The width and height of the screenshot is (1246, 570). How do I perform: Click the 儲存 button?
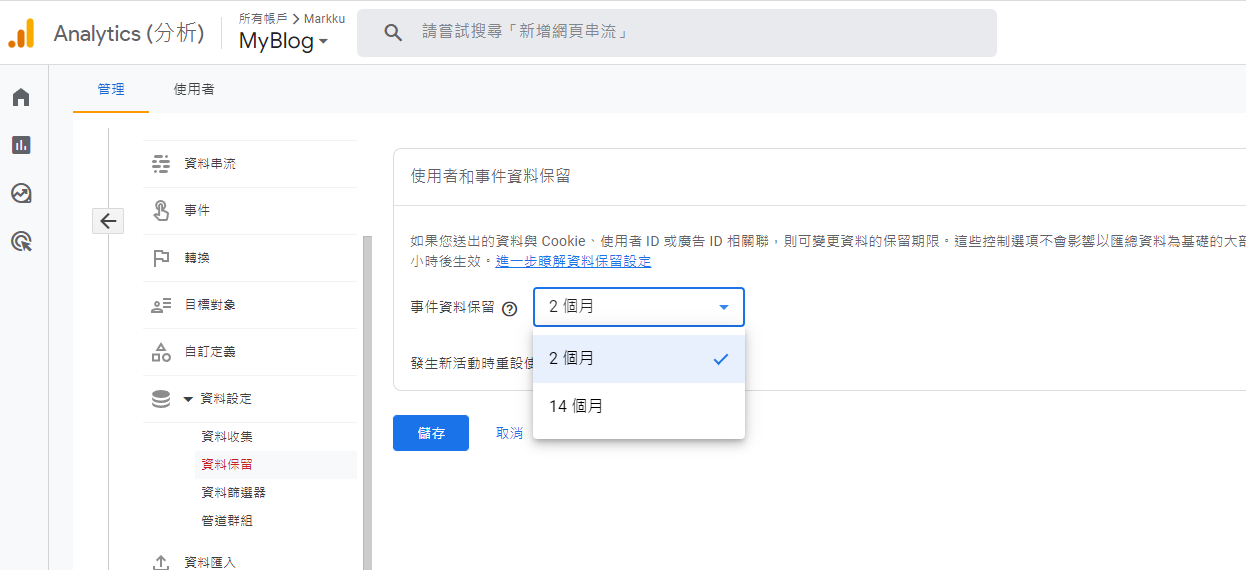coord(431,433)
